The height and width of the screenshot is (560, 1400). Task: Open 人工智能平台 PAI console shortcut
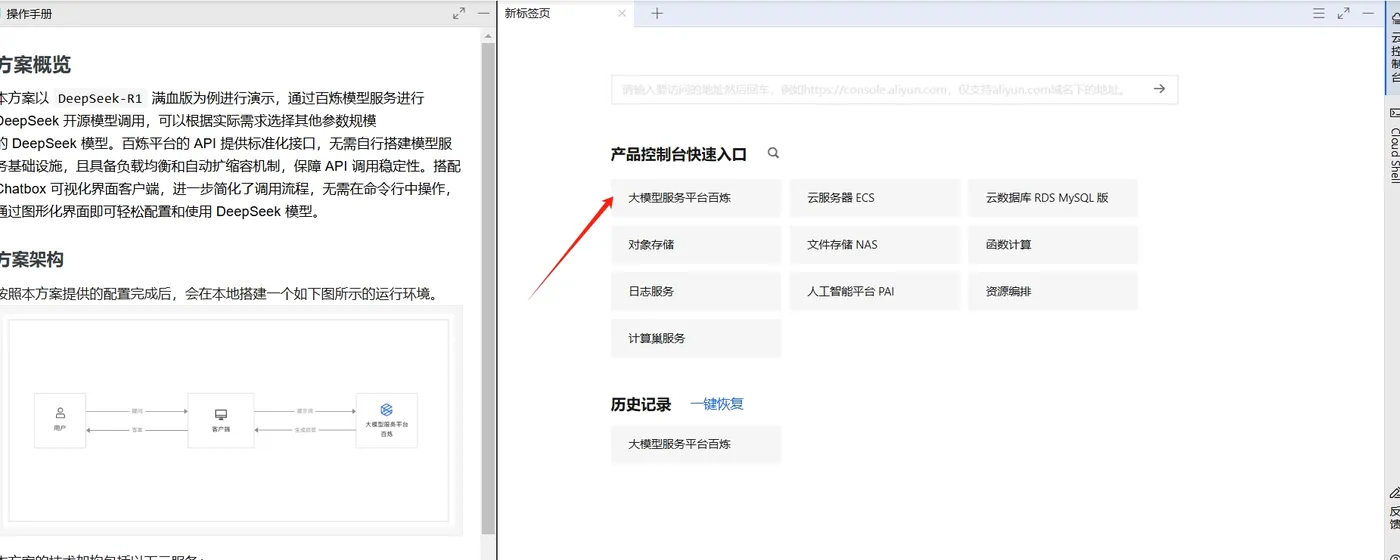(x=875, y=291)
